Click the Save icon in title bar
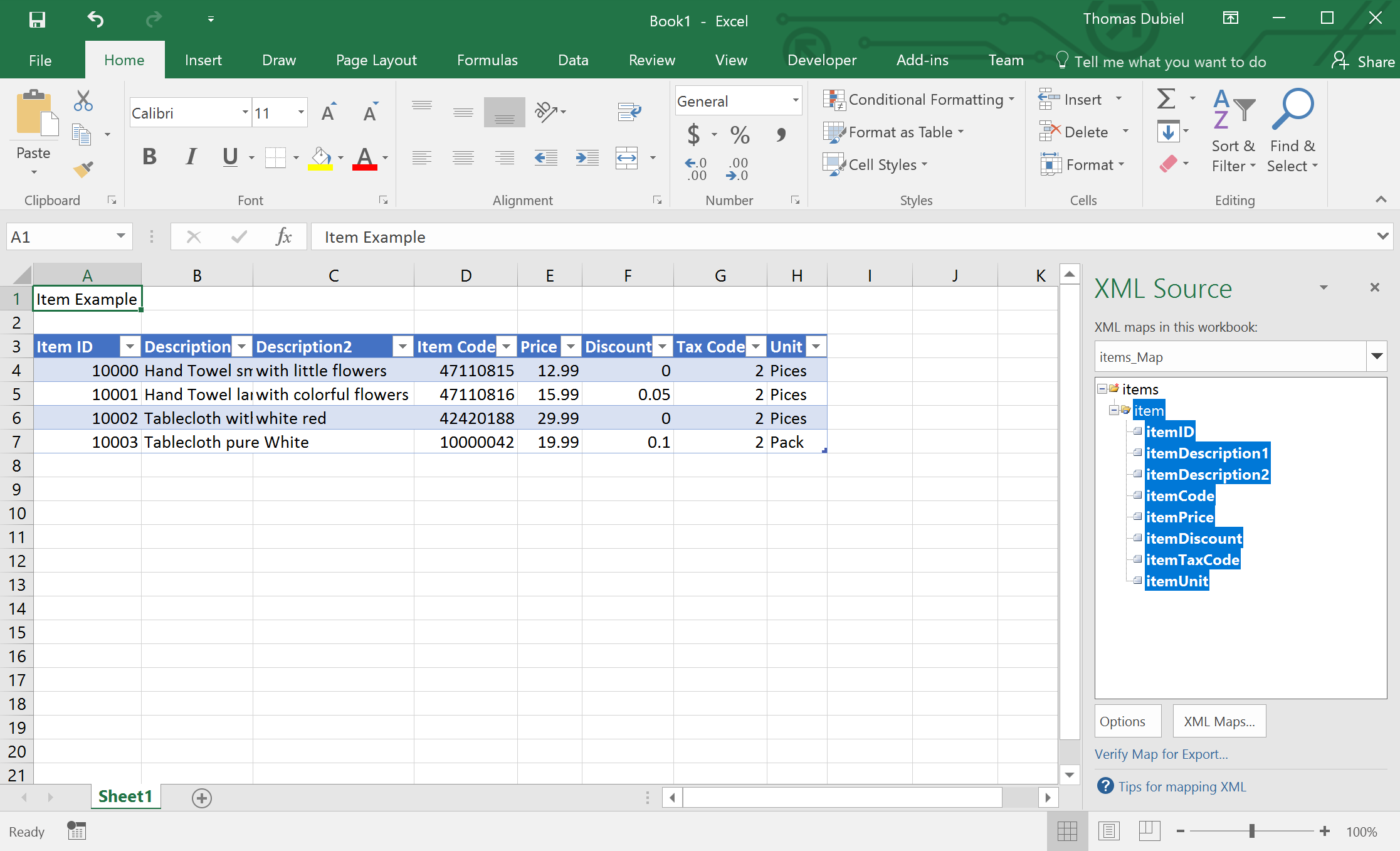 click(37, 19)
